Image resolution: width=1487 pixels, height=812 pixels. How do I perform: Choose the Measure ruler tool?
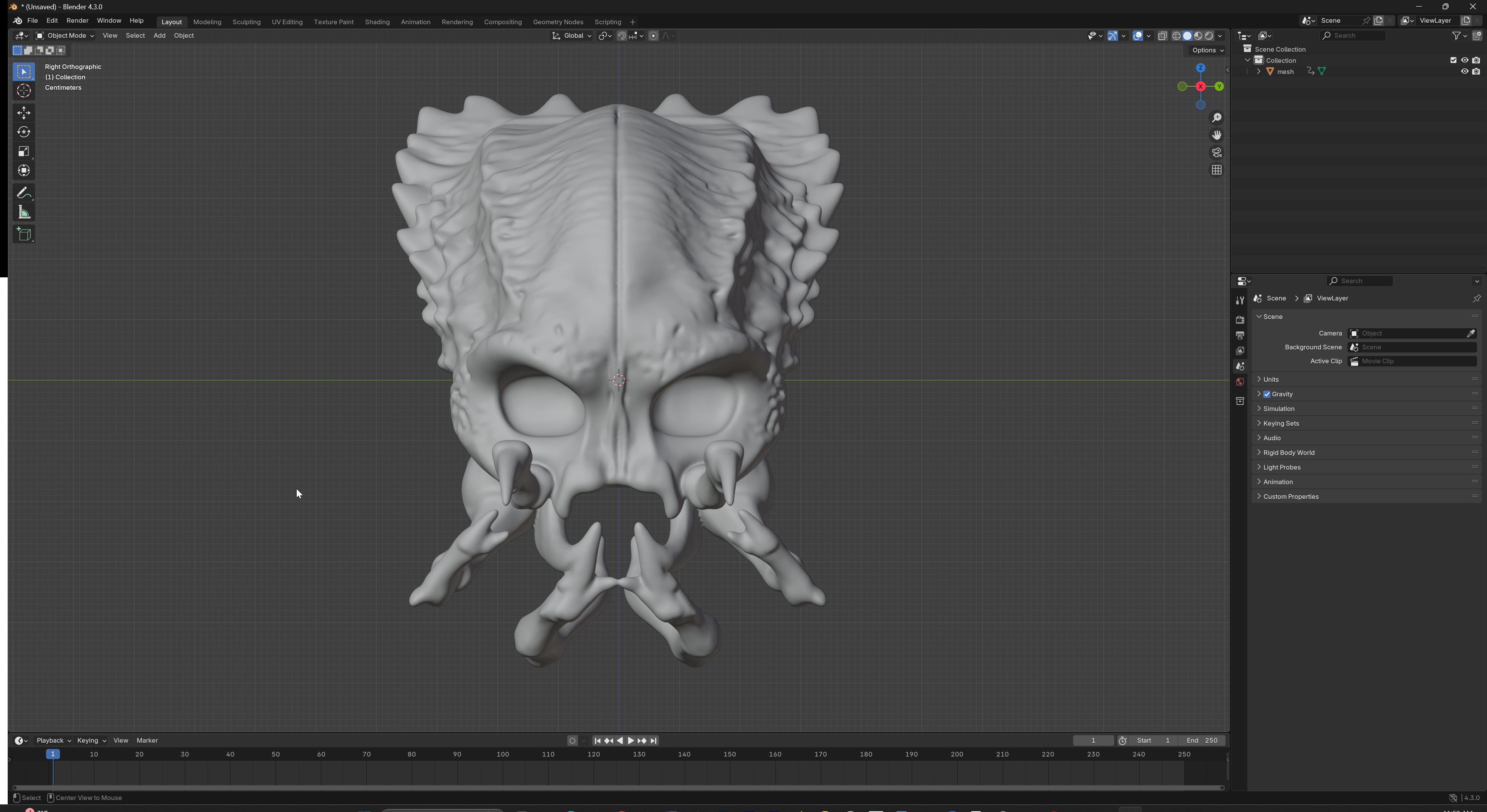23,212
